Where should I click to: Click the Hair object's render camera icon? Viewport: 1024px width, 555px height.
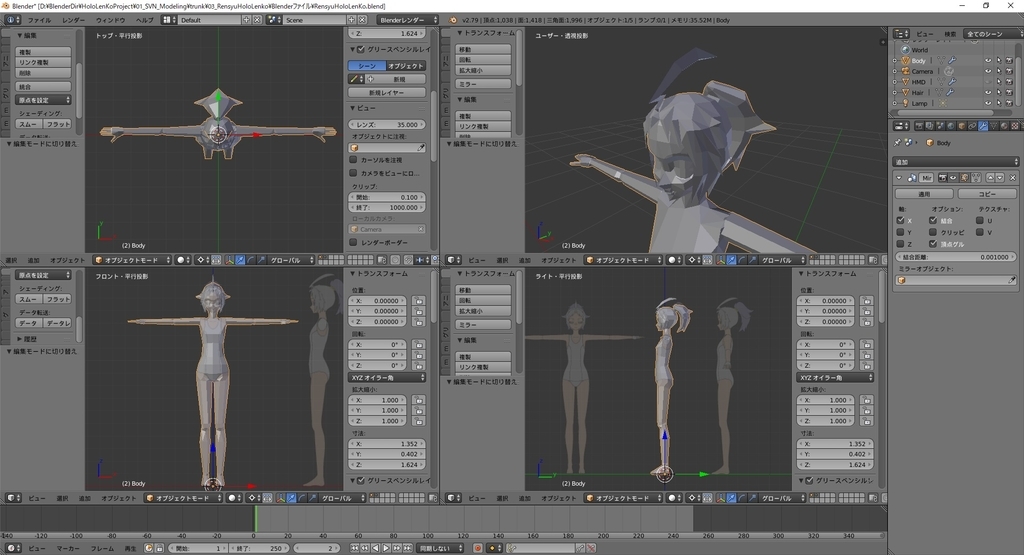1010,92
